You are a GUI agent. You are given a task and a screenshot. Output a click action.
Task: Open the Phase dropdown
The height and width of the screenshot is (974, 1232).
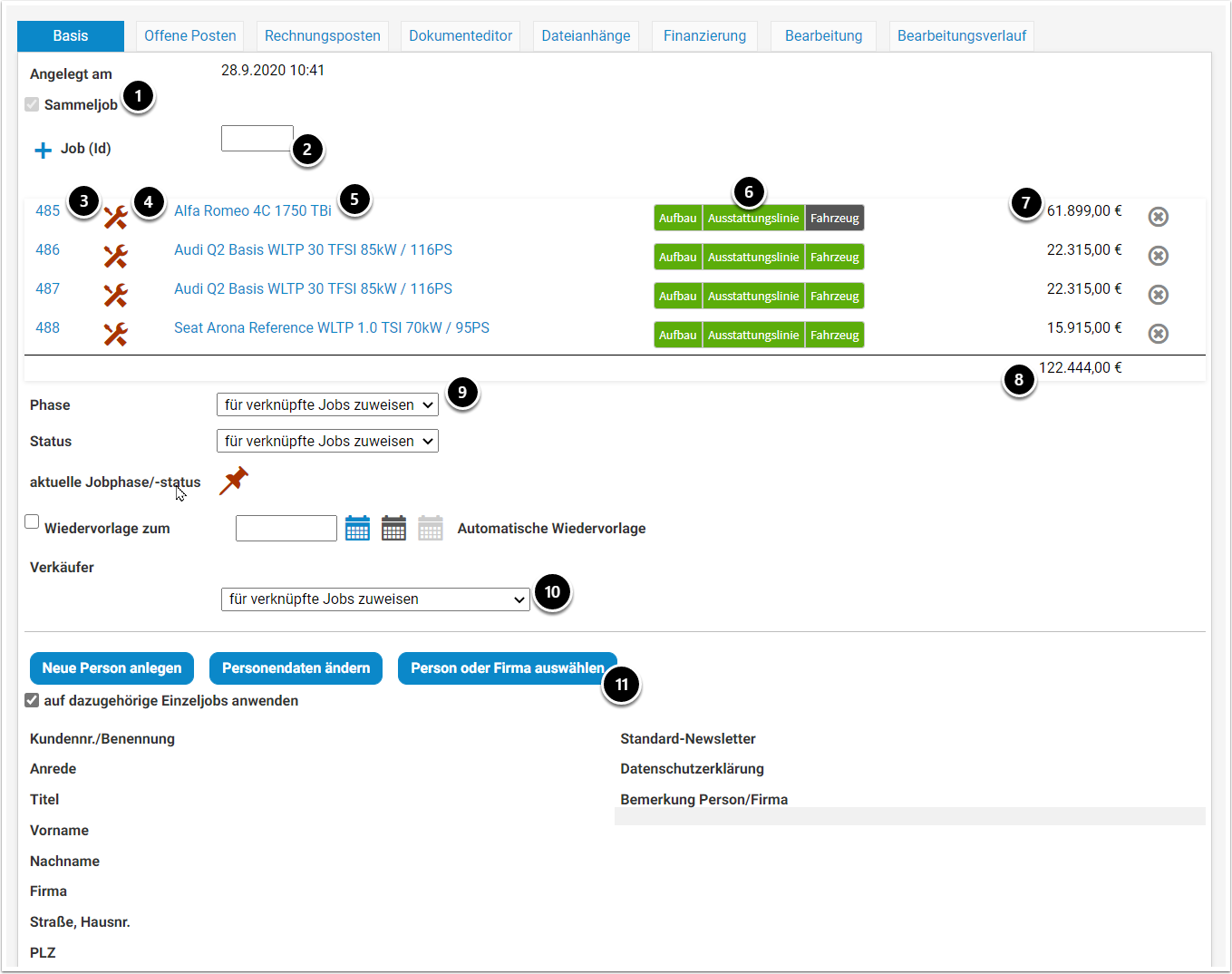coord(327,404)
